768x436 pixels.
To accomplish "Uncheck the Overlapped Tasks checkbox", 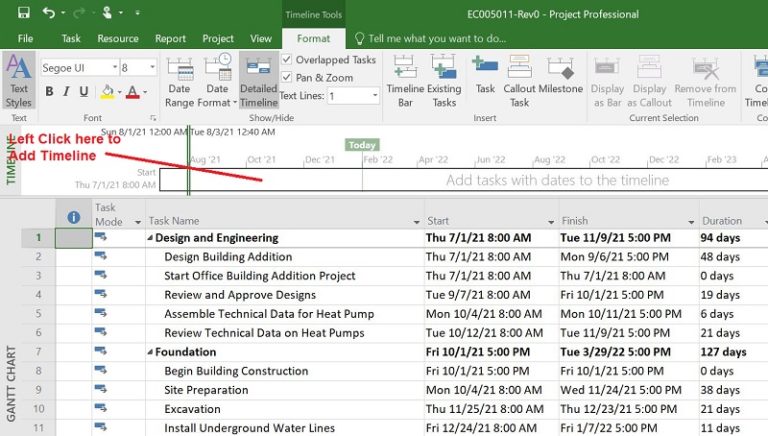I will pos(287,60).
